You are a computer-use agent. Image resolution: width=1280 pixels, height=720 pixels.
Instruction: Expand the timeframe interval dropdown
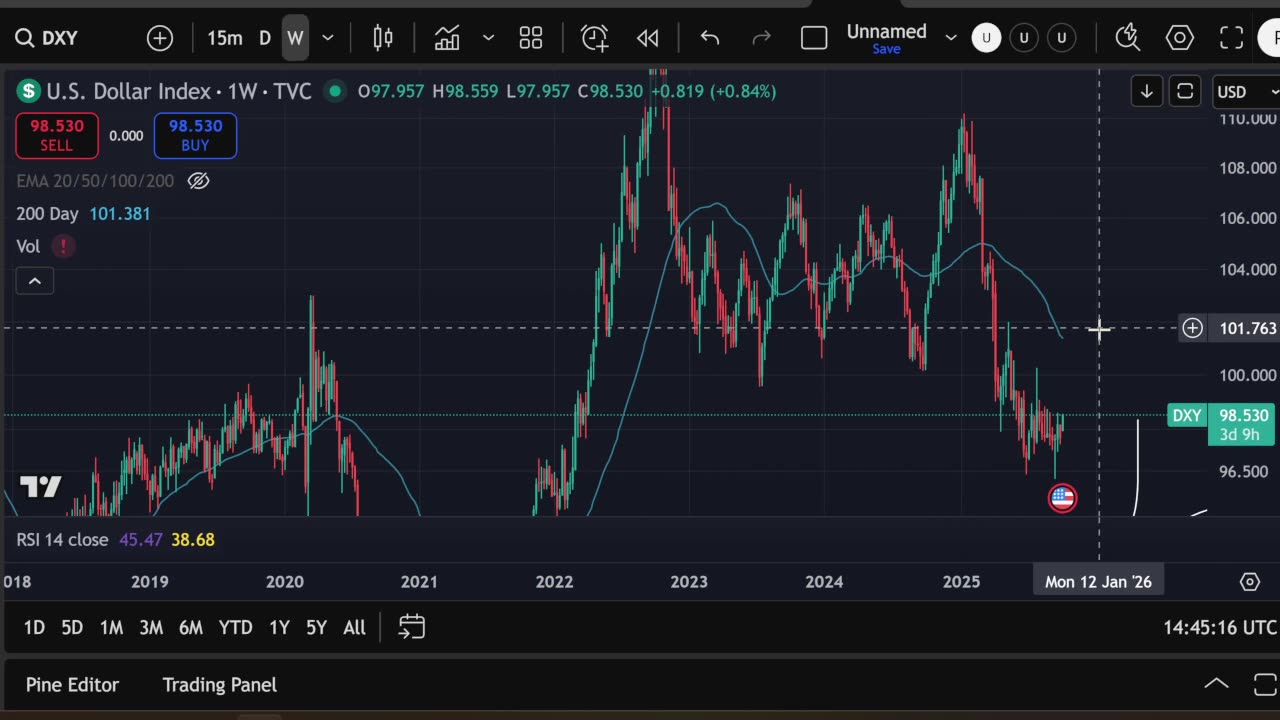[x=327, y=38]
